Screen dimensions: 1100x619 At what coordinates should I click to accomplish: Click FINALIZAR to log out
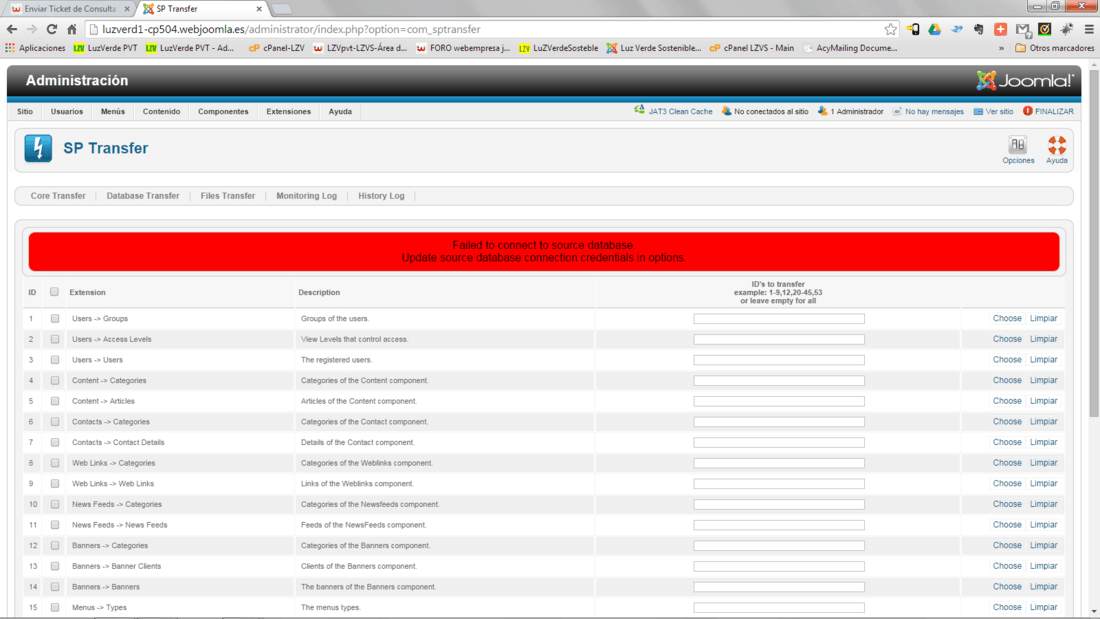coord(1048,111)
